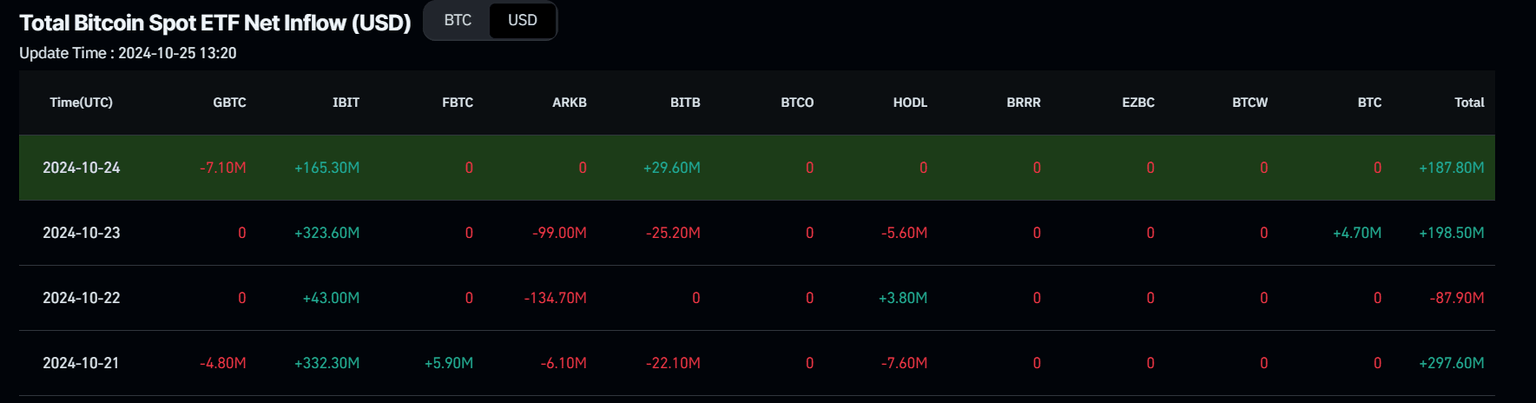Sort by the GBTC column header
The width and height of the screenshot is (1536, 403).
229,102
